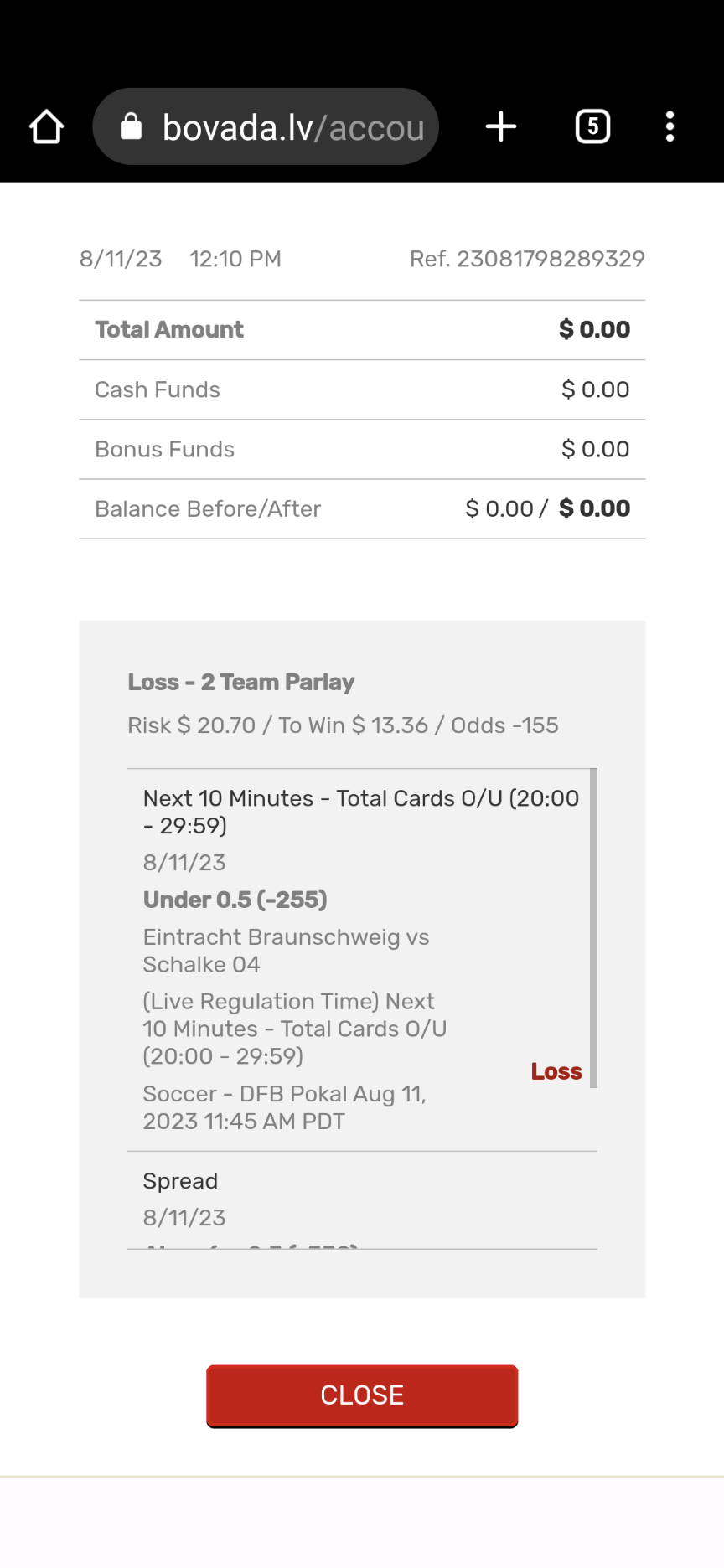
Task: Open the tab switcher showing 5 tabs
Action: click(x=592, y=127)
